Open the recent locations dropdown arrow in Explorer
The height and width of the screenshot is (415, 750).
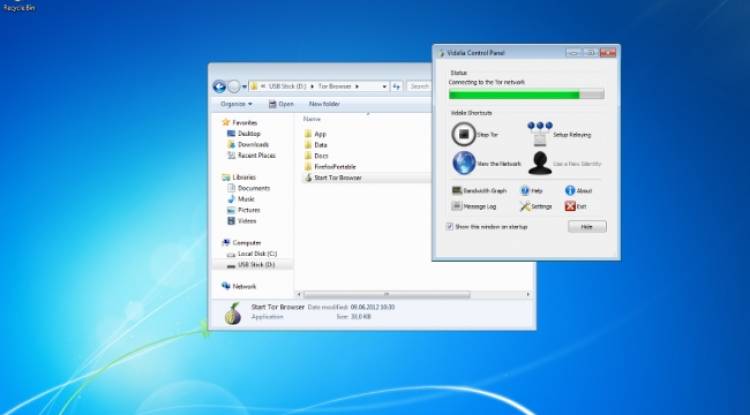click(244, 87)
